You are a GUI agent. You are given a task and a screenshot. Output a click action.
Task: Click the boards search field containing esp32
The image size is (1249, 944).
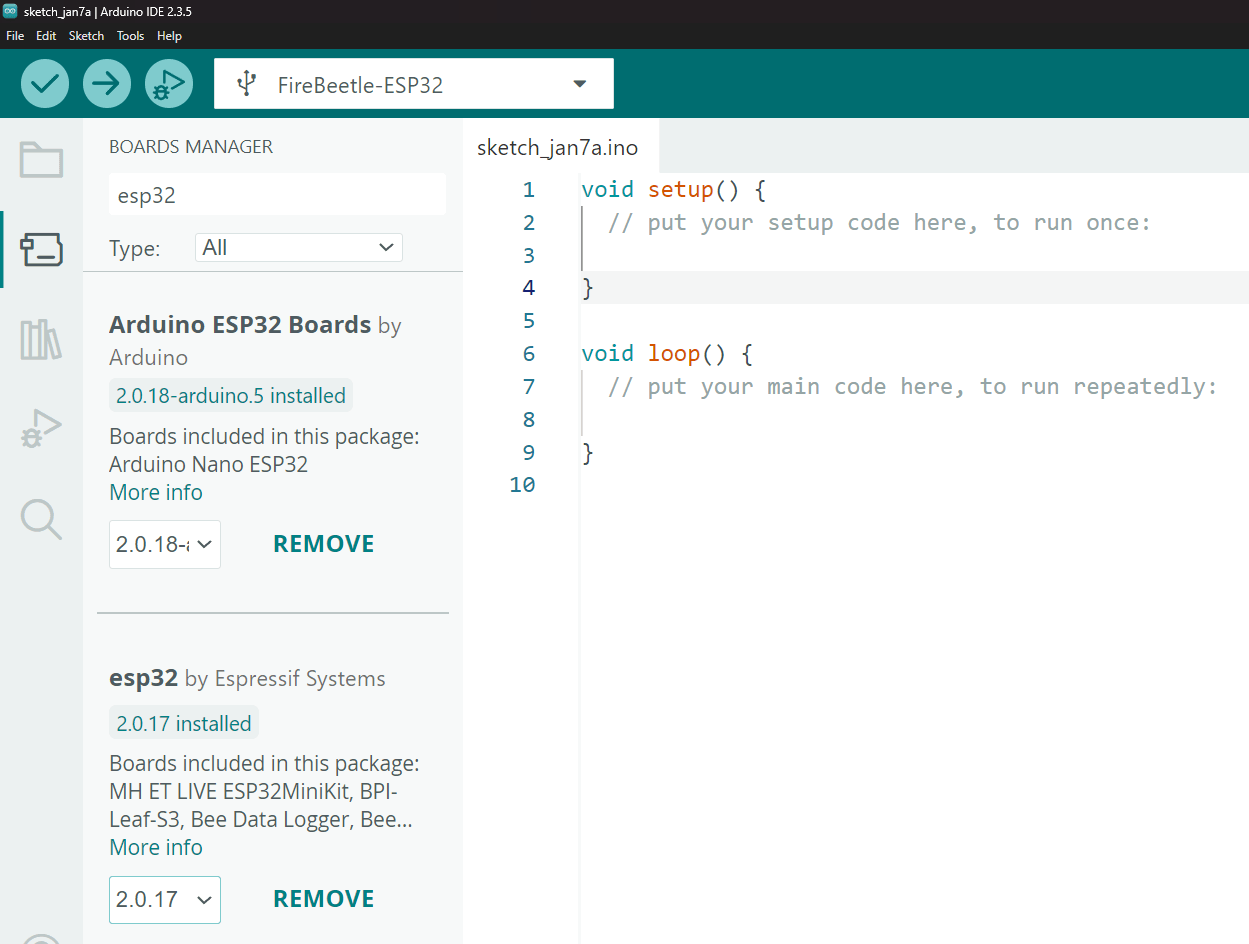277,195
